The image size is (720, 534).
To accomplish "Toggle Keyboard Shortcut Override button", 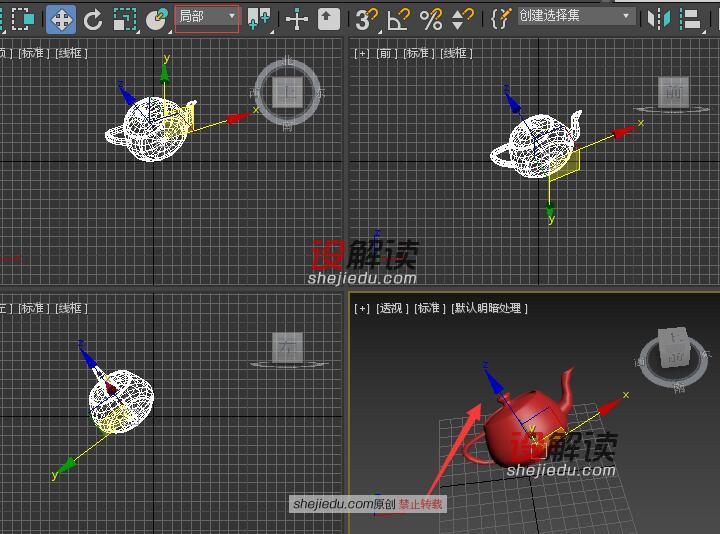I will pyautogui.click(x=329, y=20).
